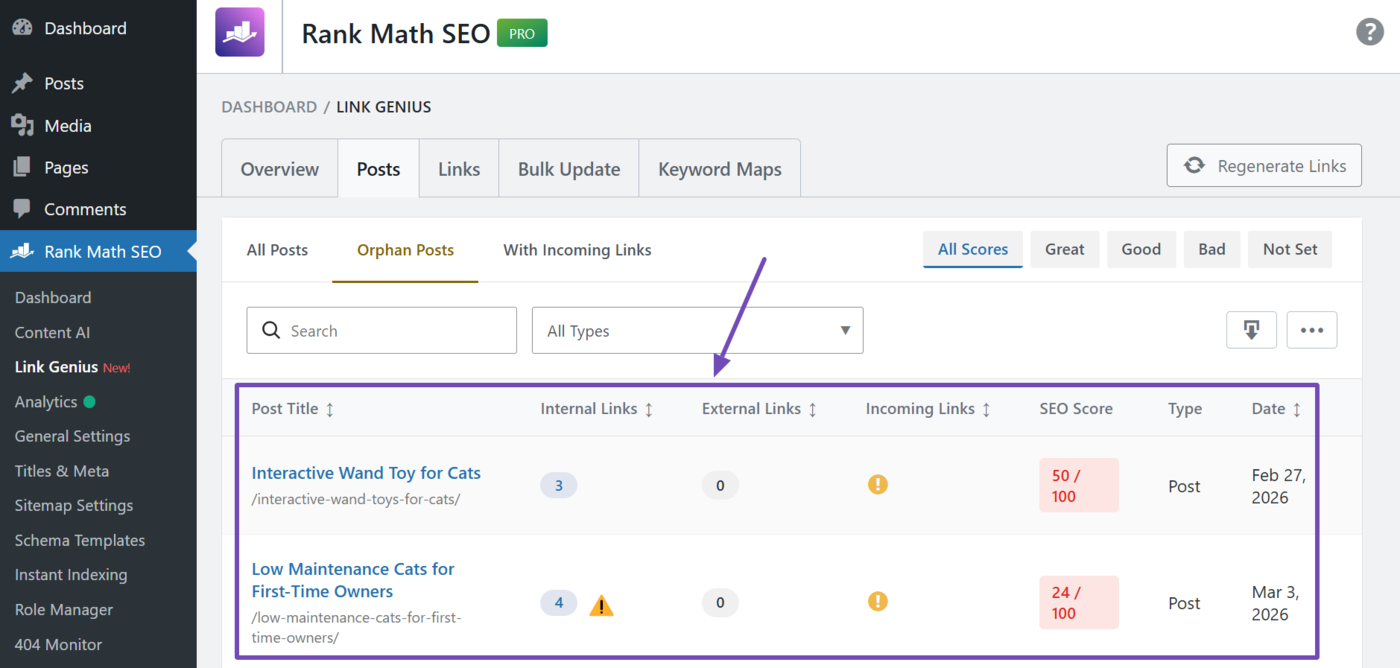Click the Rank Math logo icon
The image size is (1400, 668).
point(240,32)
